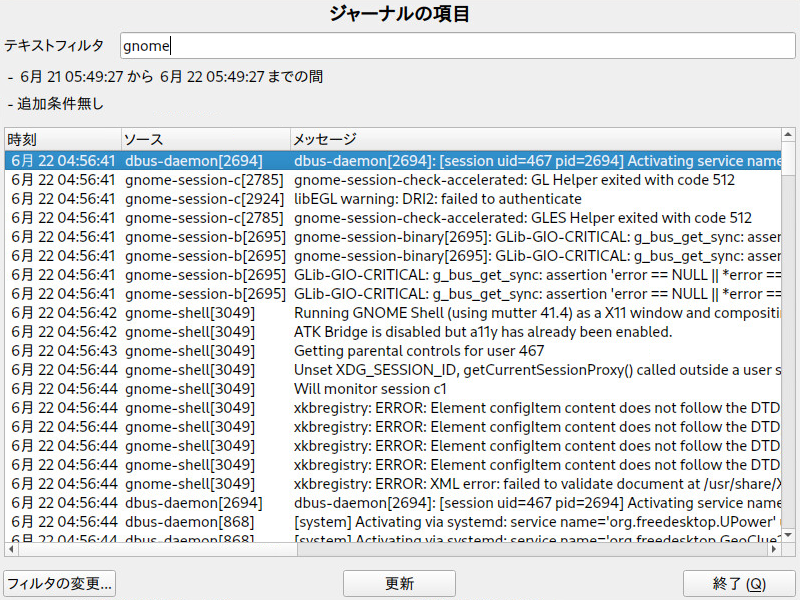Click the 終了 (Q) quit button
This screenshot has width=800, height=600.
coord(739,583)
